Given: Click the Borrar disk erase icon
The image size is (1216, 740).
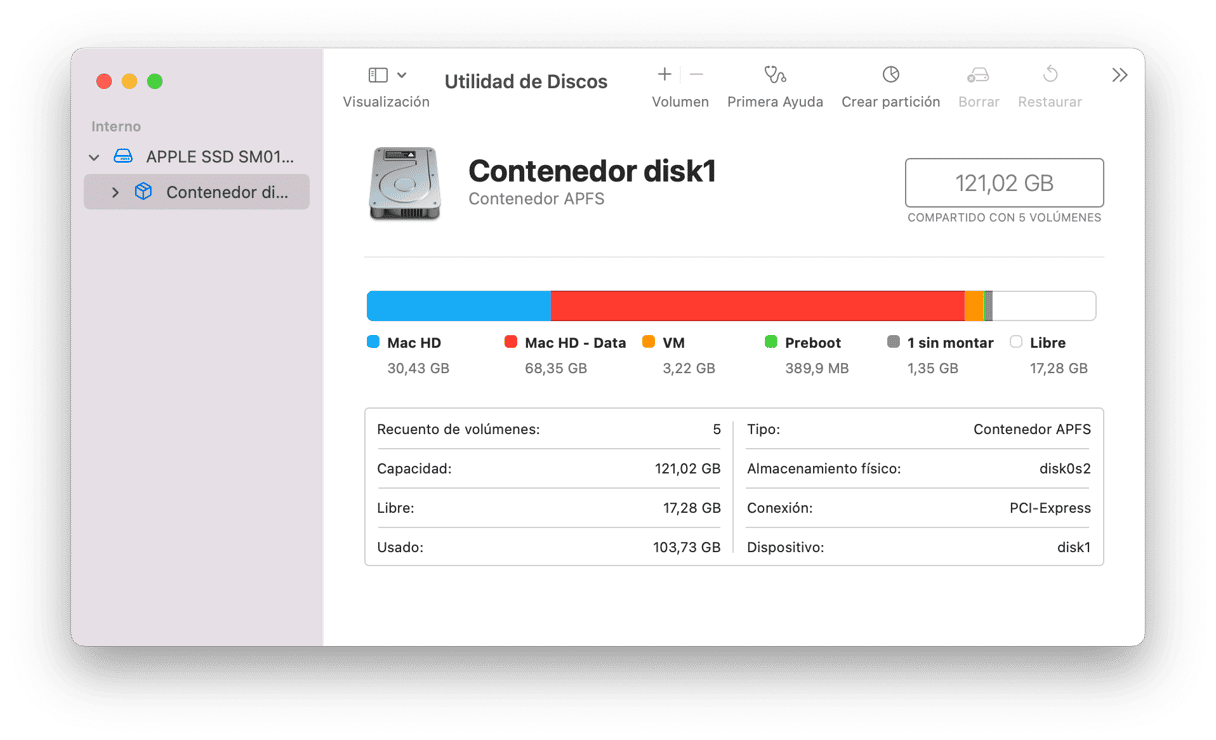Looking at the screenshot, I should click(978, 75).
